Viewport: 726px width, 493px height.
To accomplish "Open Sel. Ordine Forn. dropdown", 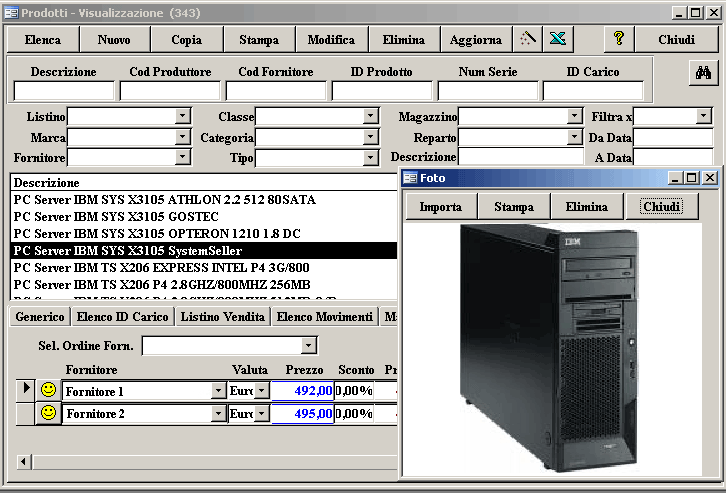I will [308, 345].
